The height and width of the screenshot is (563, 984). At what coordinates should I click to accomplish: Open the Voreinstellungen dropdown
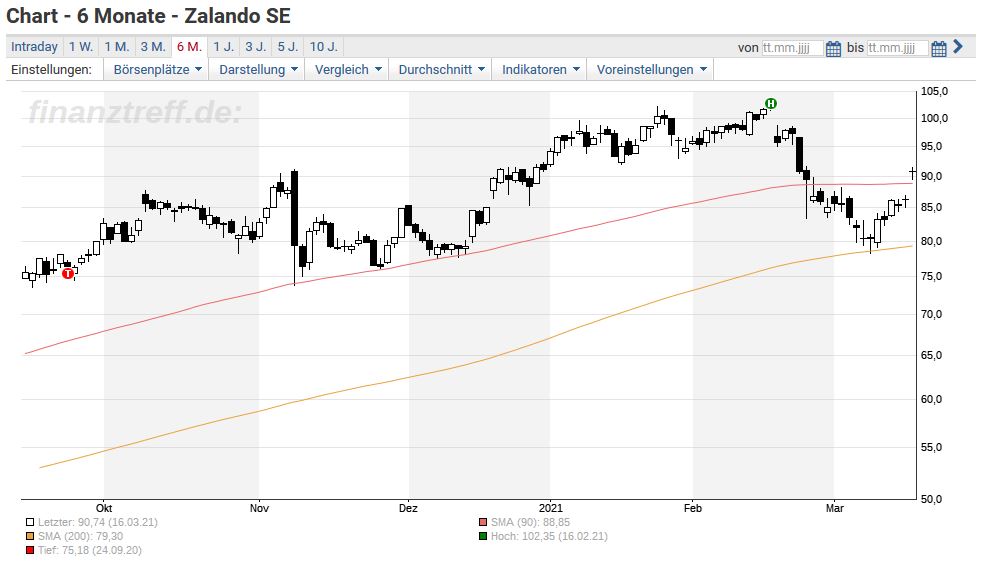click(x=651, y=70)
